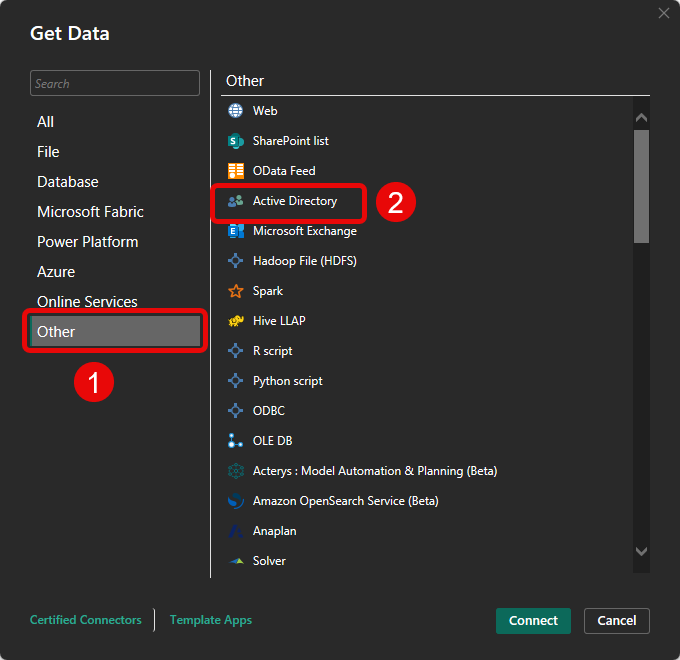The width and height of the screenshot is (680, 660).
Task: Select "Amazon OpenSearch Service (Beta)" text
Action: (346, 501)
